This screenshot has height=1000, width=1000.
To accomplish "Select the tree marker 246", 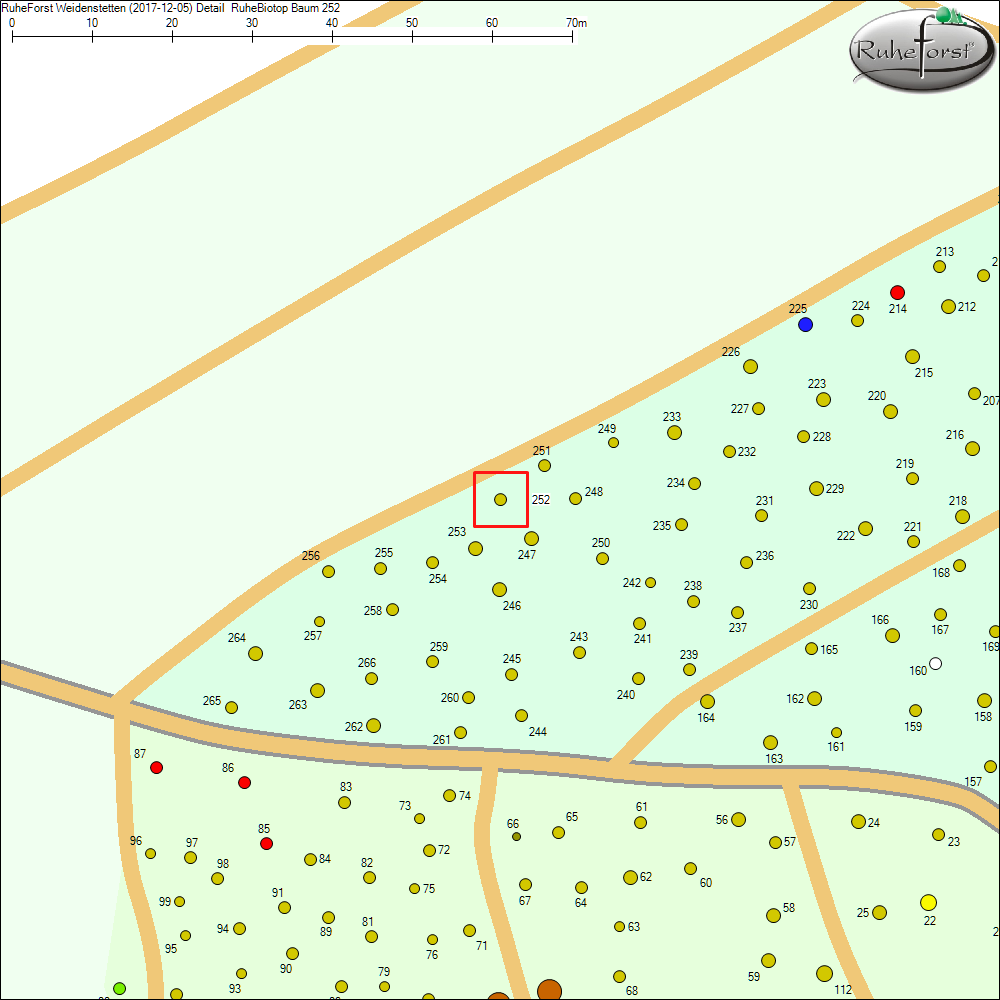I will point(499,589).
